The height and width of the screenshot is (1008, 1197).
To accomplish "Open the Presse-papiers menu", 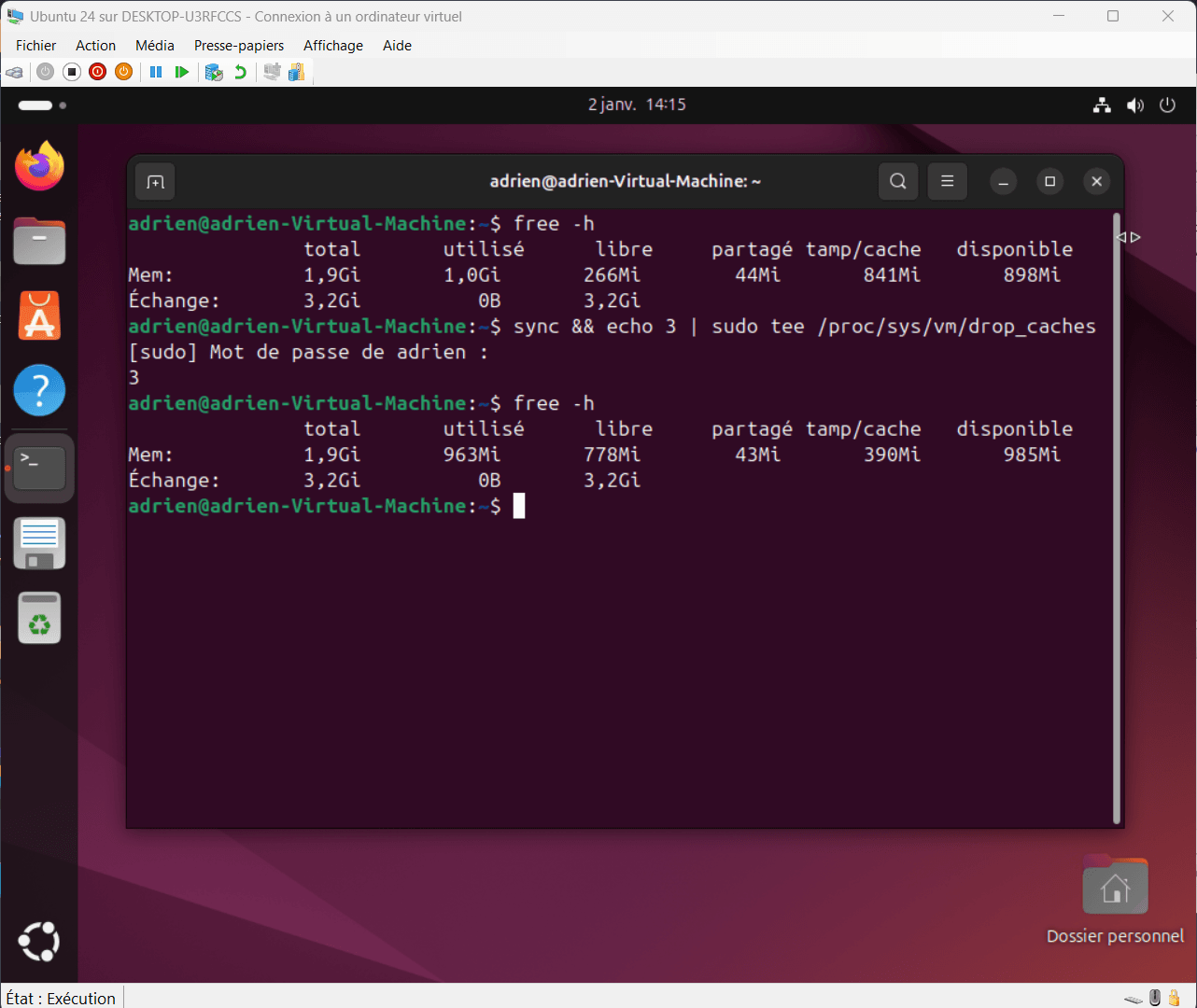I will click(x=239, y=46).
